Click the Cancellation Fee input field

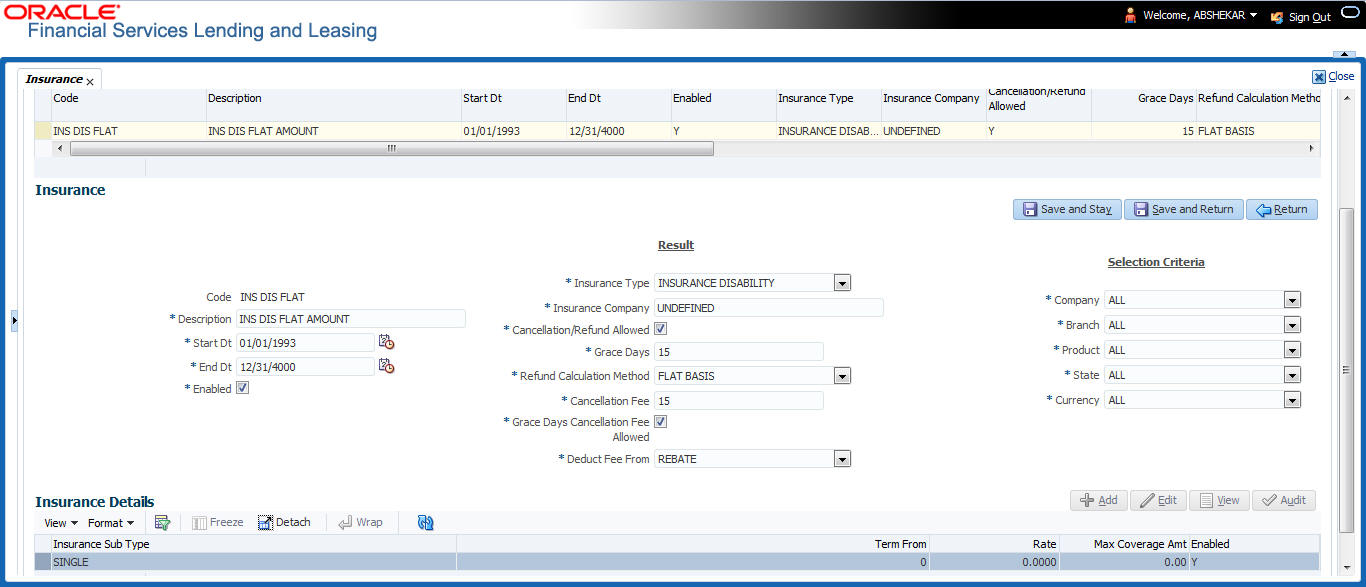pyautogui.click(x=738, y=401)
